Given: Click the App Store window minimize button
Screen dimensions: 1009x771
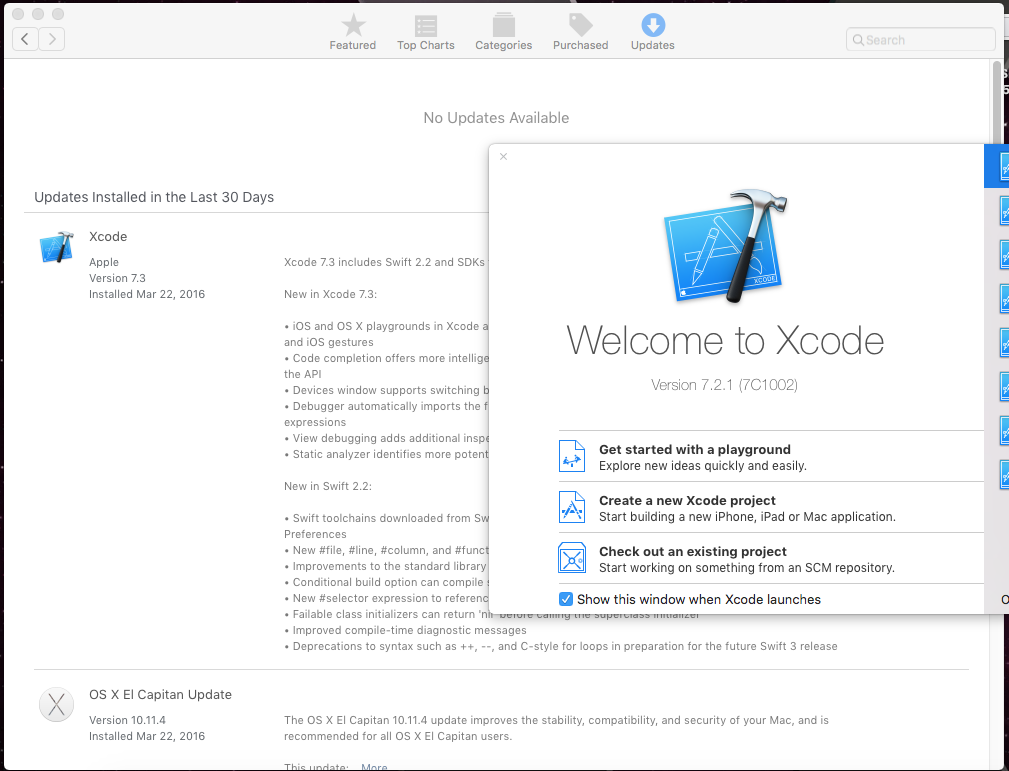Looking at the screenshot, I should (38, 14).
